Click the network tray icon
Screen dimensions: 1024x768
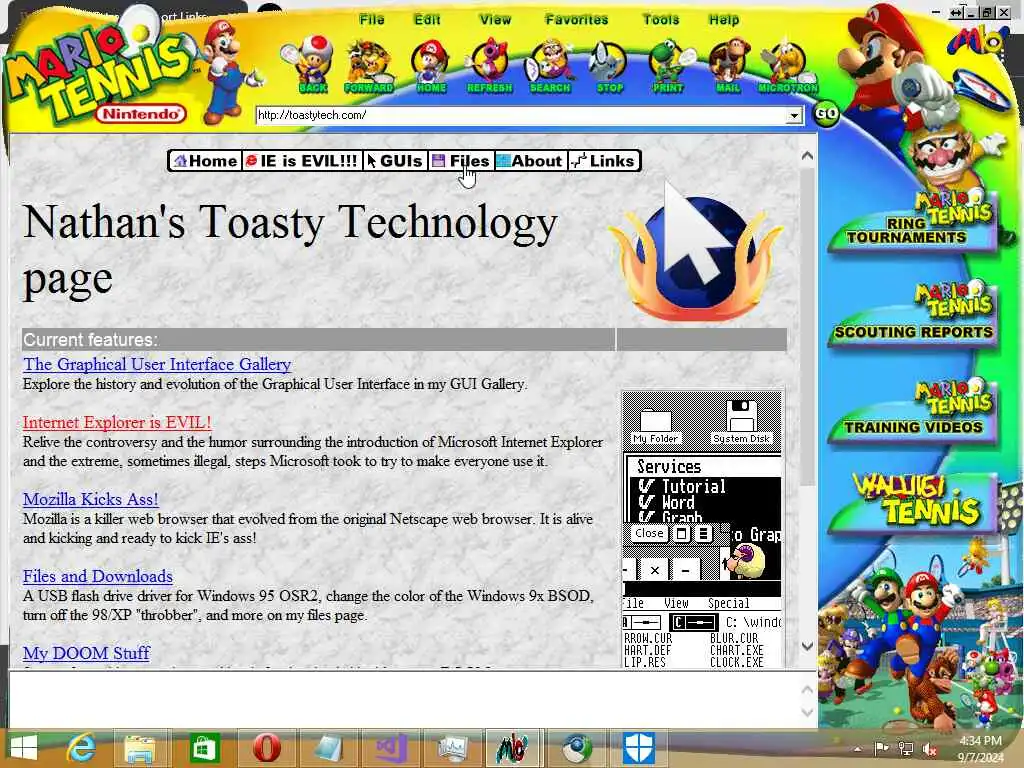[x=905, y=748]
